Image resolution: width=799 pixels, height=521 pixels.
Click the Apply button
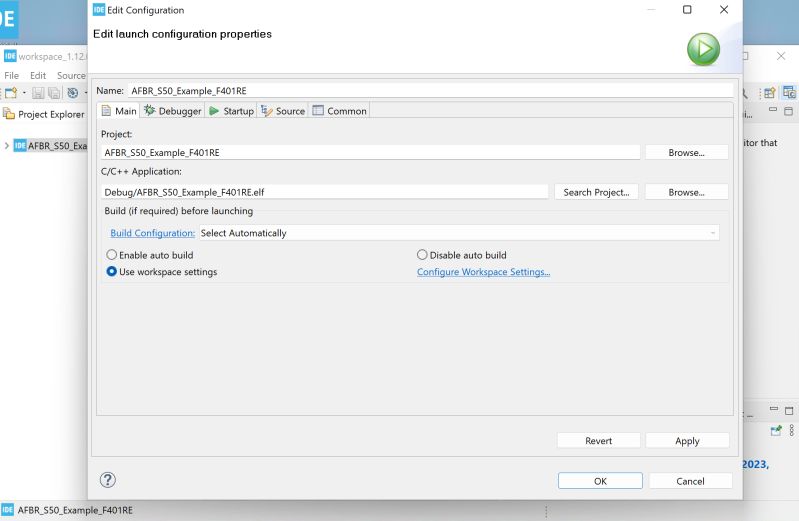(x=687, y=441)
